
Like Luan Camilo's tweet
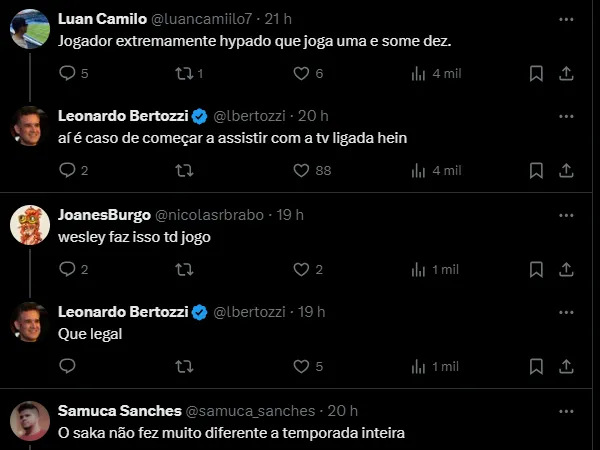(301, 73)
